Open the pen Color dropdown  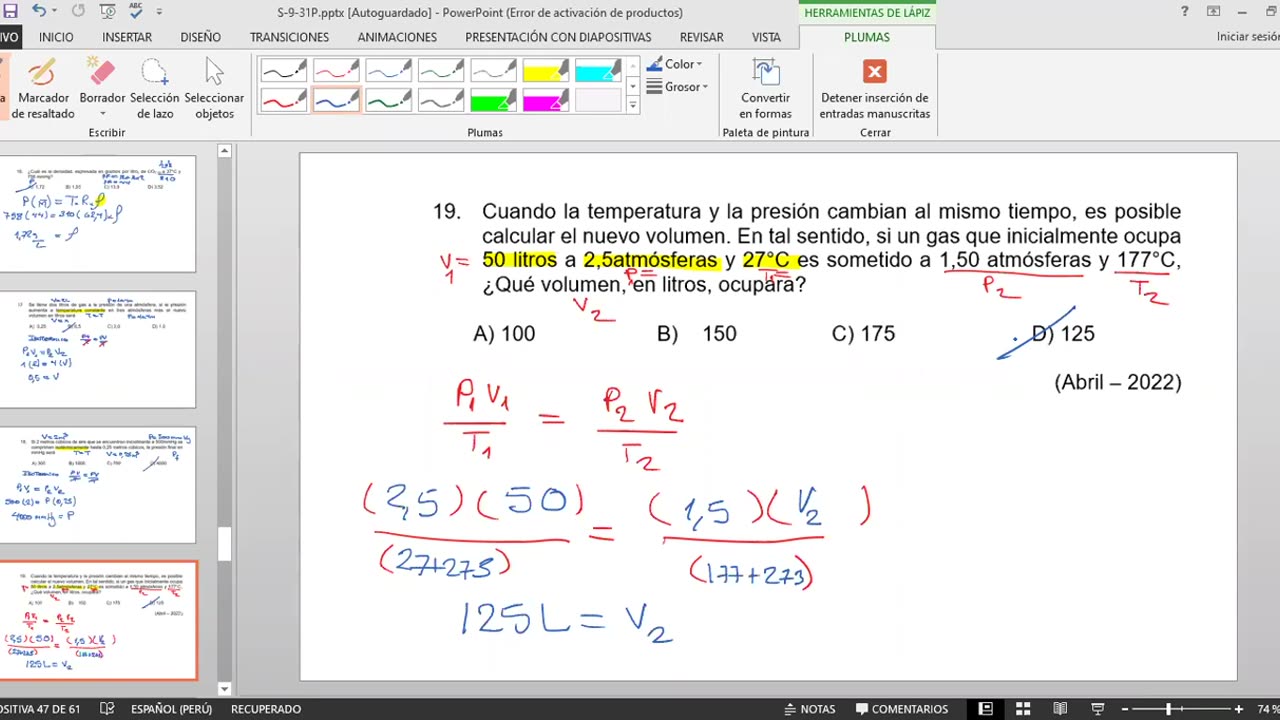click(675, 64)
